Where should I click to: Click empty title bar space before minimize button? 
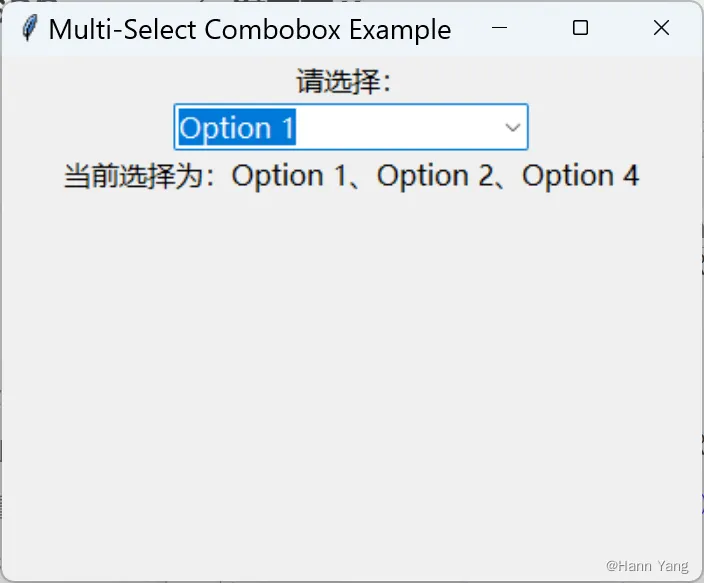(470, 29)
